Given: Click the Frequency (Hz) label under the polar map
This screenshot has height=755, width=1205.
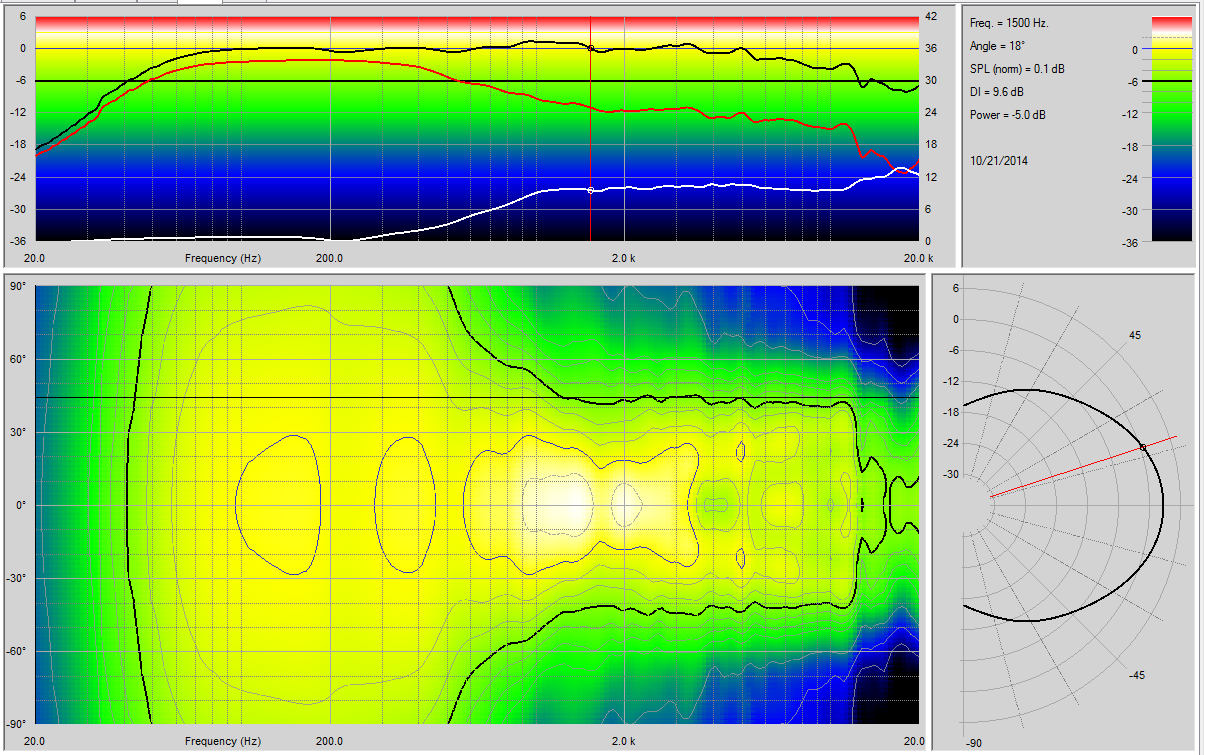Looking at the screenshot, I should click(223, 741).
